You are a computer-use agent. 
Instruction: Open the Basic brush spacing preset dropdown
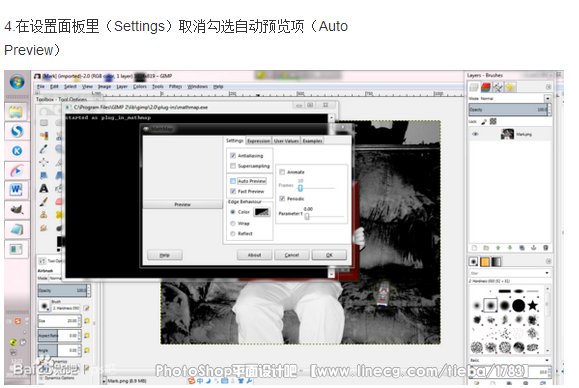tap(510, 360)
